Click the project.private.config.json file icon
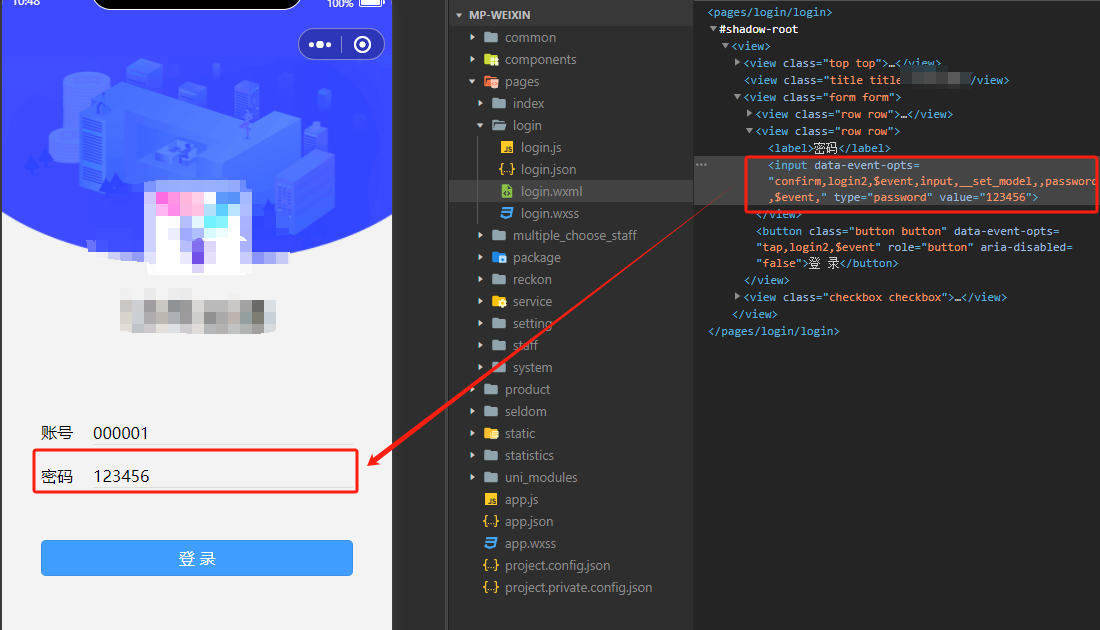 [491, 587]
